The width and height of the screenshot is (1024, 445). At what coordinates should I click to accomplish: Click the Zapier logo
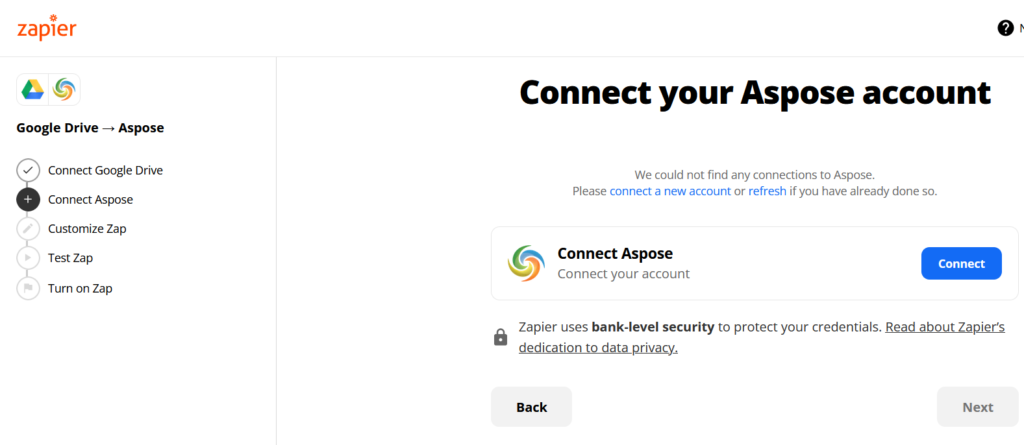[x=46, y=28]
